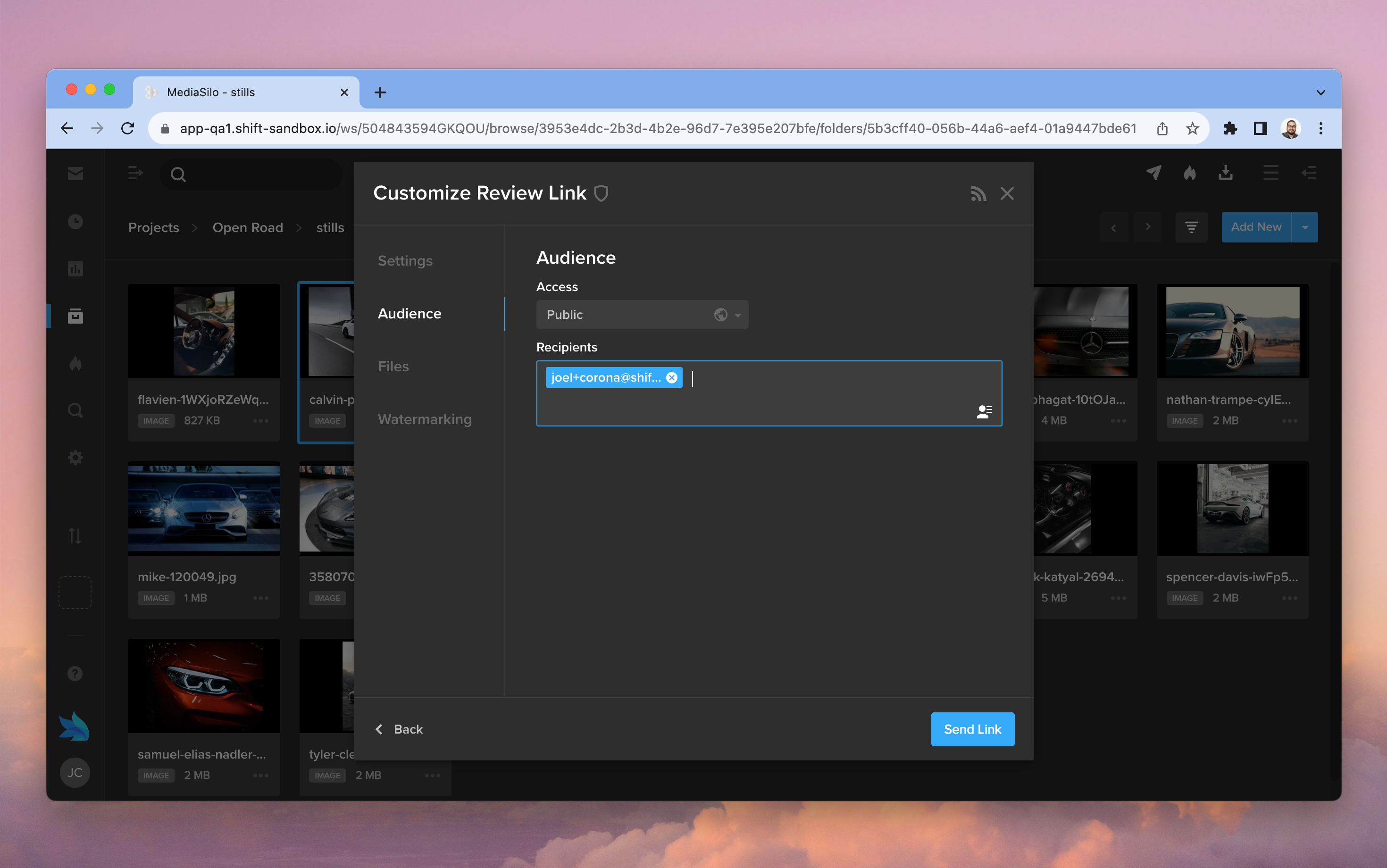The width and height of the screenshot is (1387, 868).
Task: Open more options for the 5 MB image
Action: [x=1118, y=598]
